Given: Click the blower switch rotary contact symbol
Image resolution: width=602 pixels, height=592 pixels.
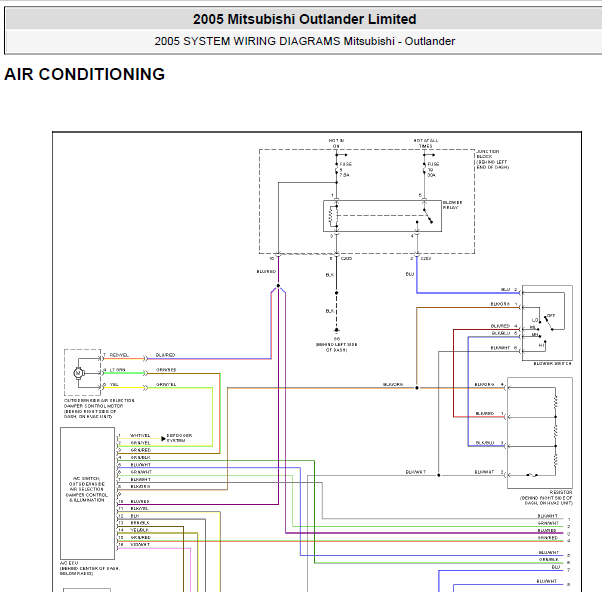Looking at the screenshot, I should 549,324.
